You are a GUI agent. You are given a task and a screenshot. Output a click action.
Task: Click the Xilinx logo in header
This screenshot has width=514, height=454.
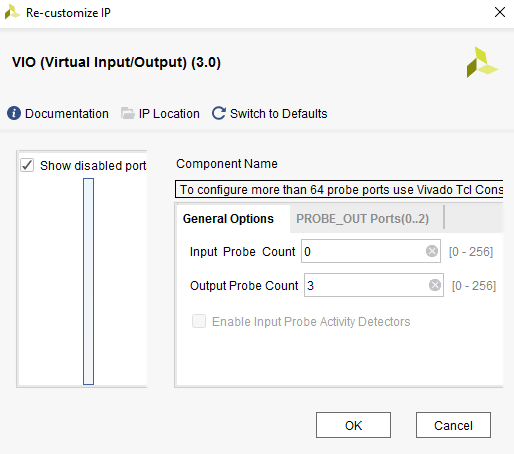click(x=482, y=62)
